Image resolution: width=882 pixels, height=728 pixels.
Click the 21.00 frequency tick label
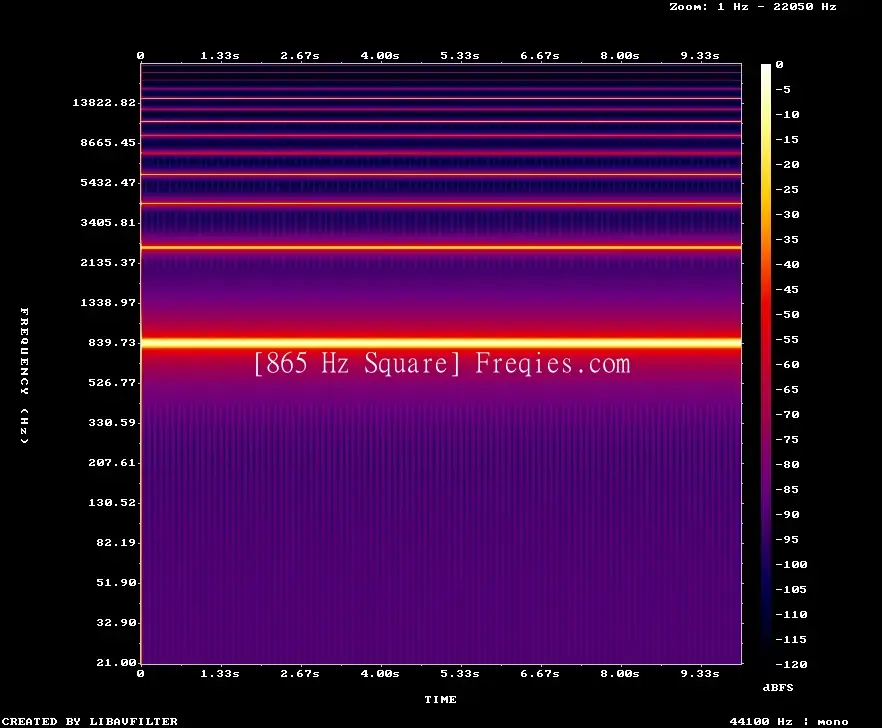[116, 662]
